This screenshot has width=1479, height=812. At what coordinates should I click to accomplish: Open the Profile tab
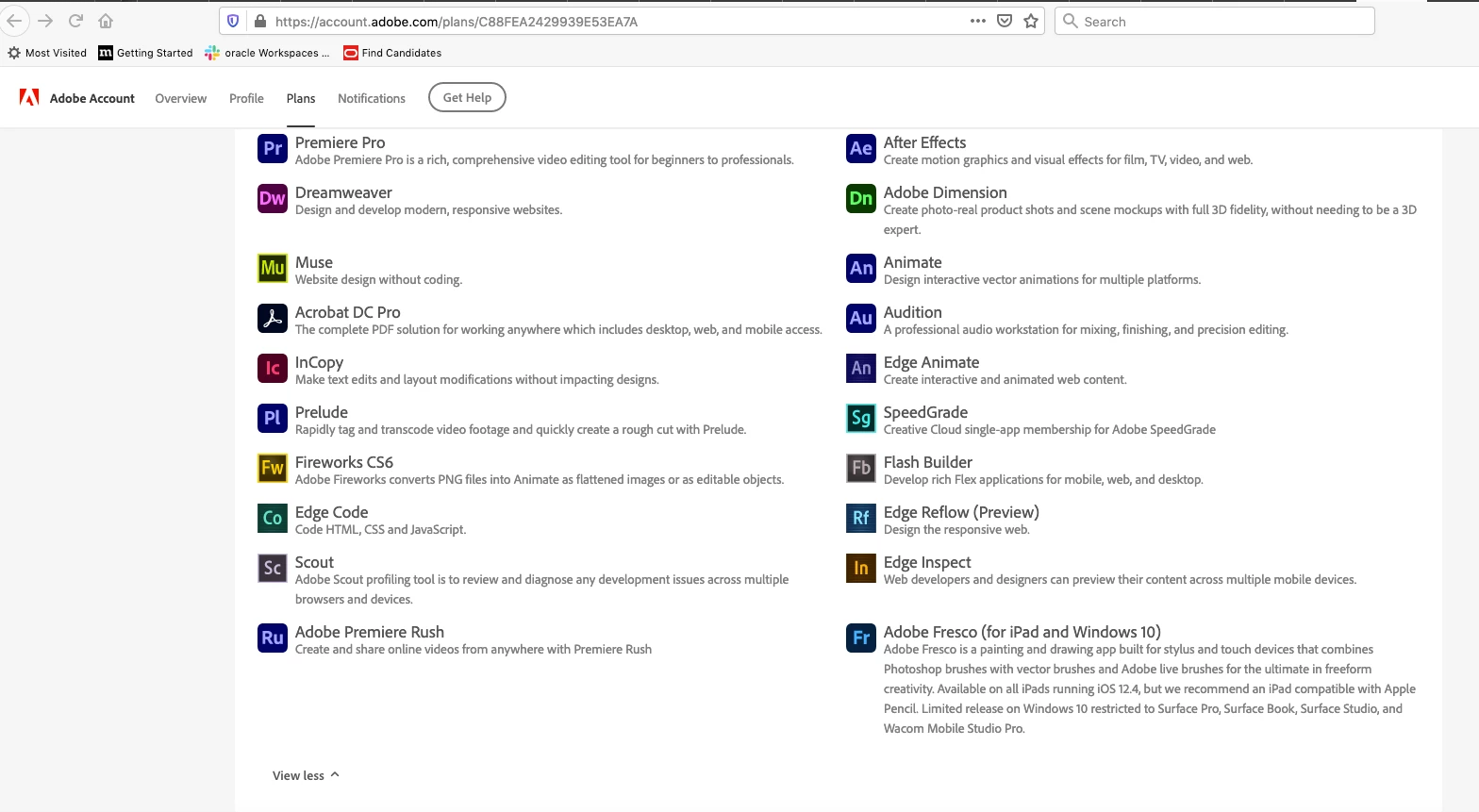pos(246,98)
